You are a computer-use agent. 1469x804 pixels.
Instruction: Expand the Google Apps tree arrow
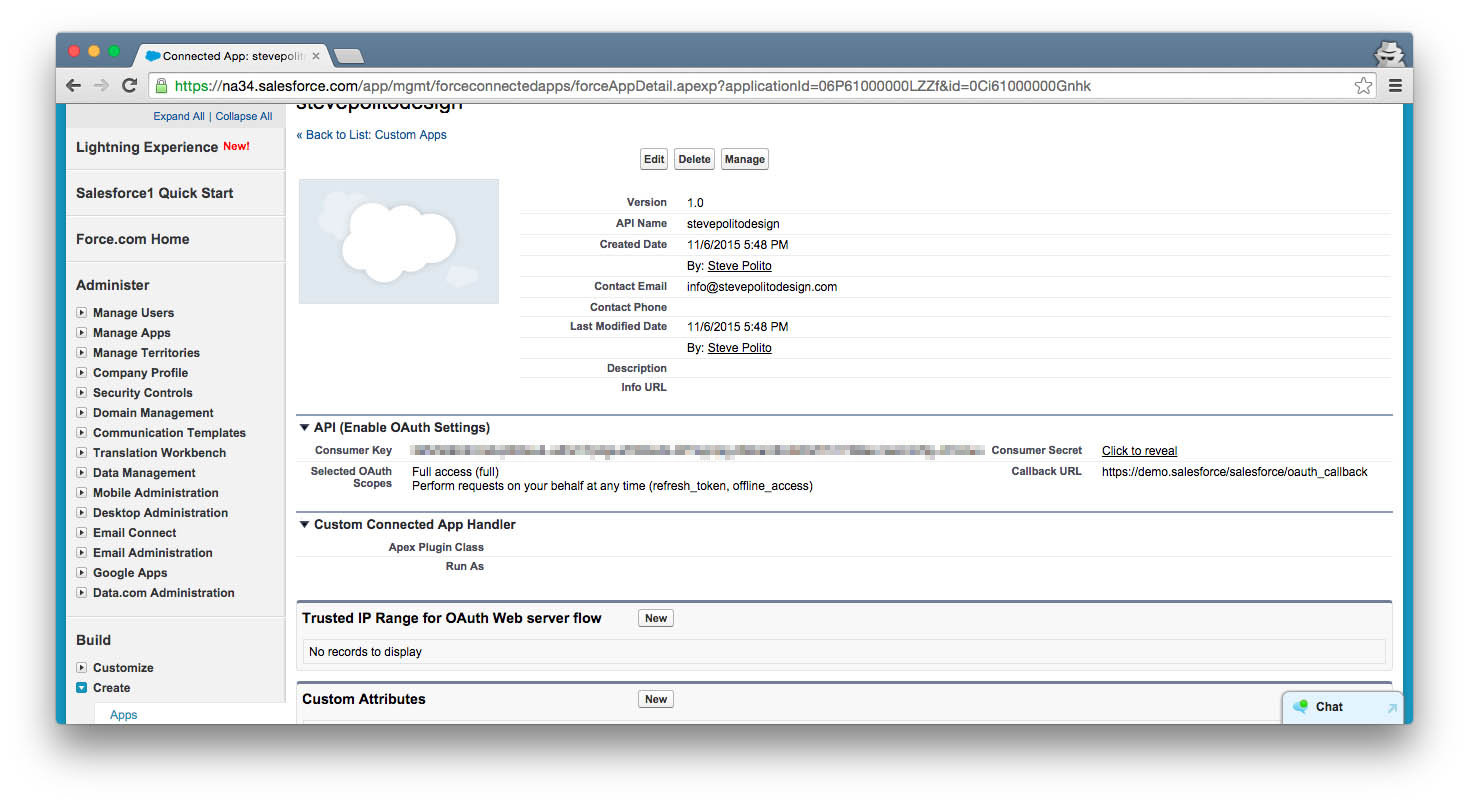pyautogui.click(x=82, y=573)
